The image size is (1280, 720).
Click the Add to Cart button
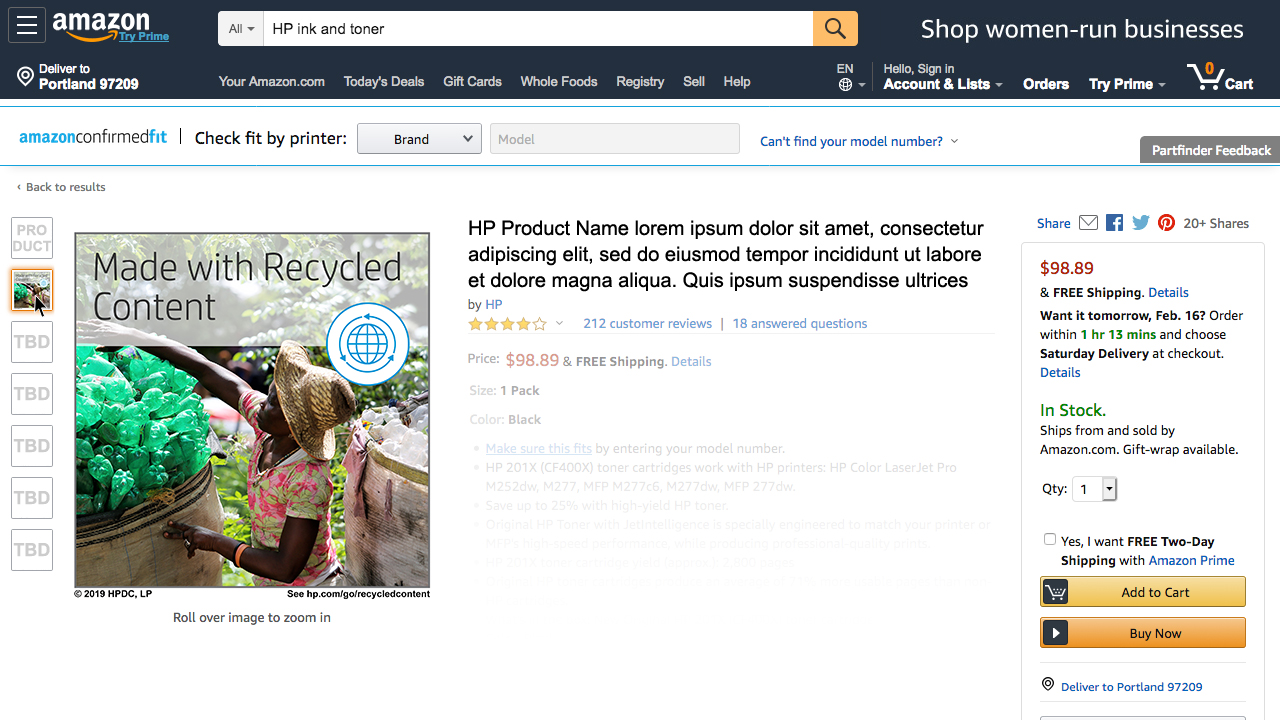(x=1143, y=592)
